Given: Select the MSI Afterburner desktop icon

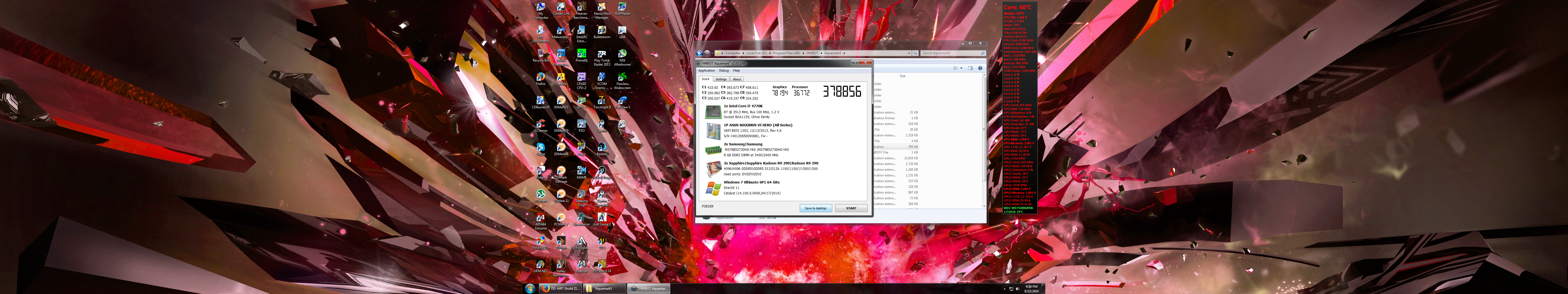Looking at the screenshot, I should point(622,58).
